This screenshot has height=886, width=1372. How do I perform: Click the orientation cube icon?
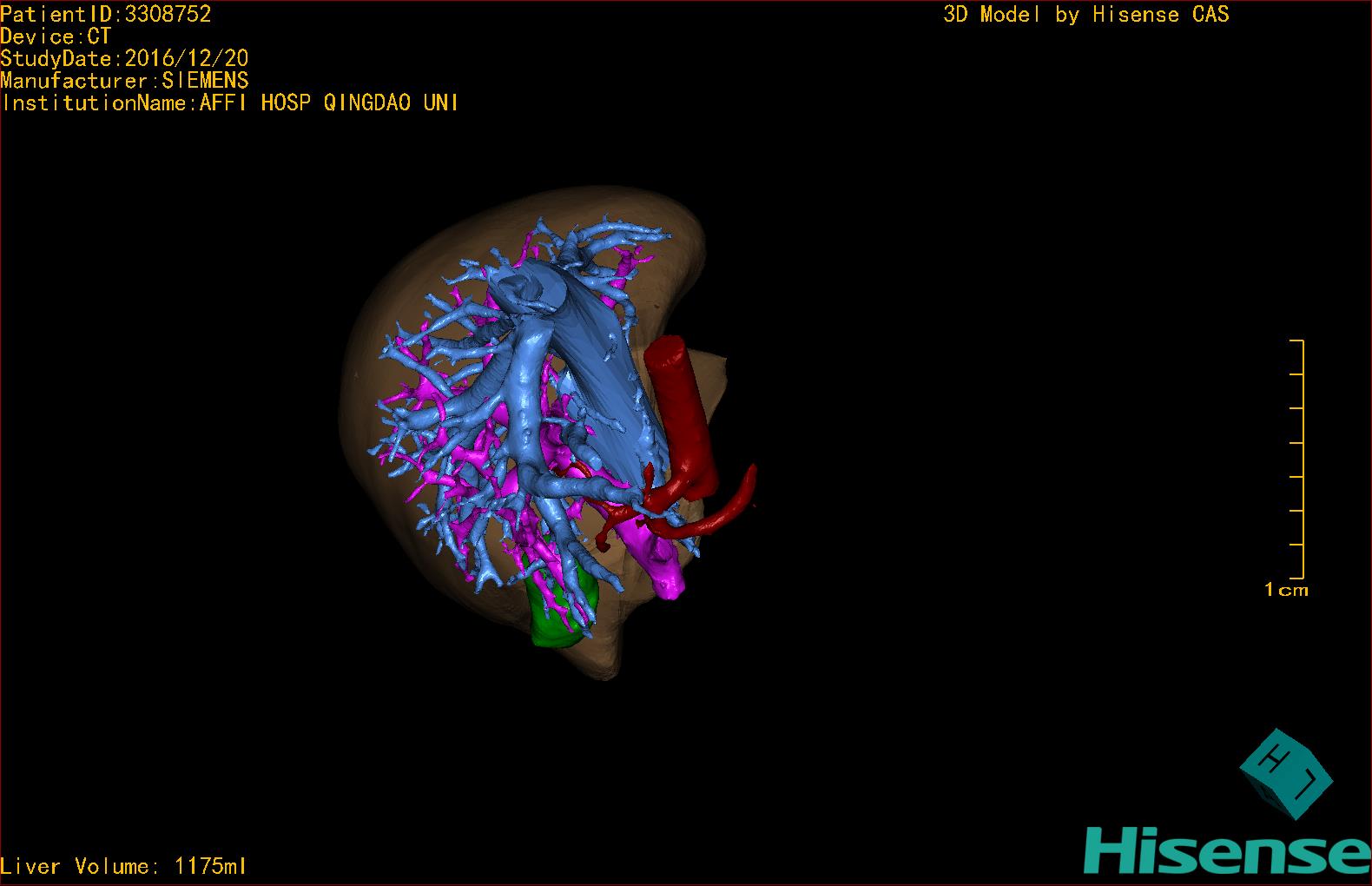pos(1286,774)
